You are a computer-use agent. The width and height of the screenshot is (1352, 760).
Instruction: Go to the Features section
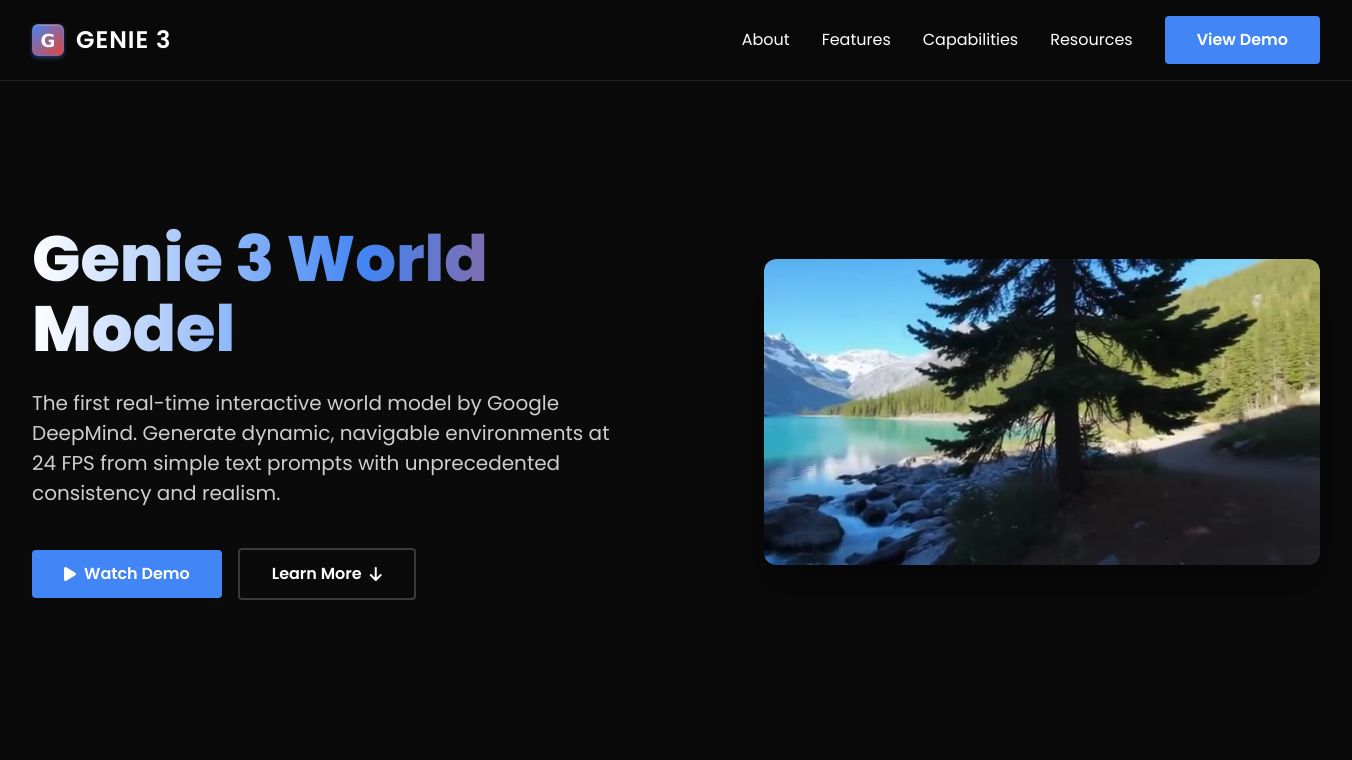tap(856, 40)
